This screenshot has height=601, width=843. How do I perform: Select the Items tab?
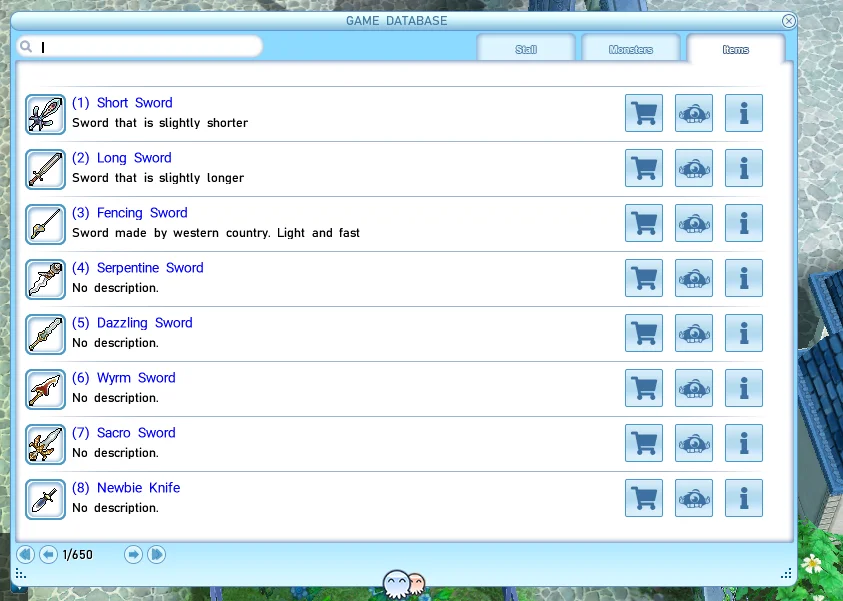[735, 49]
